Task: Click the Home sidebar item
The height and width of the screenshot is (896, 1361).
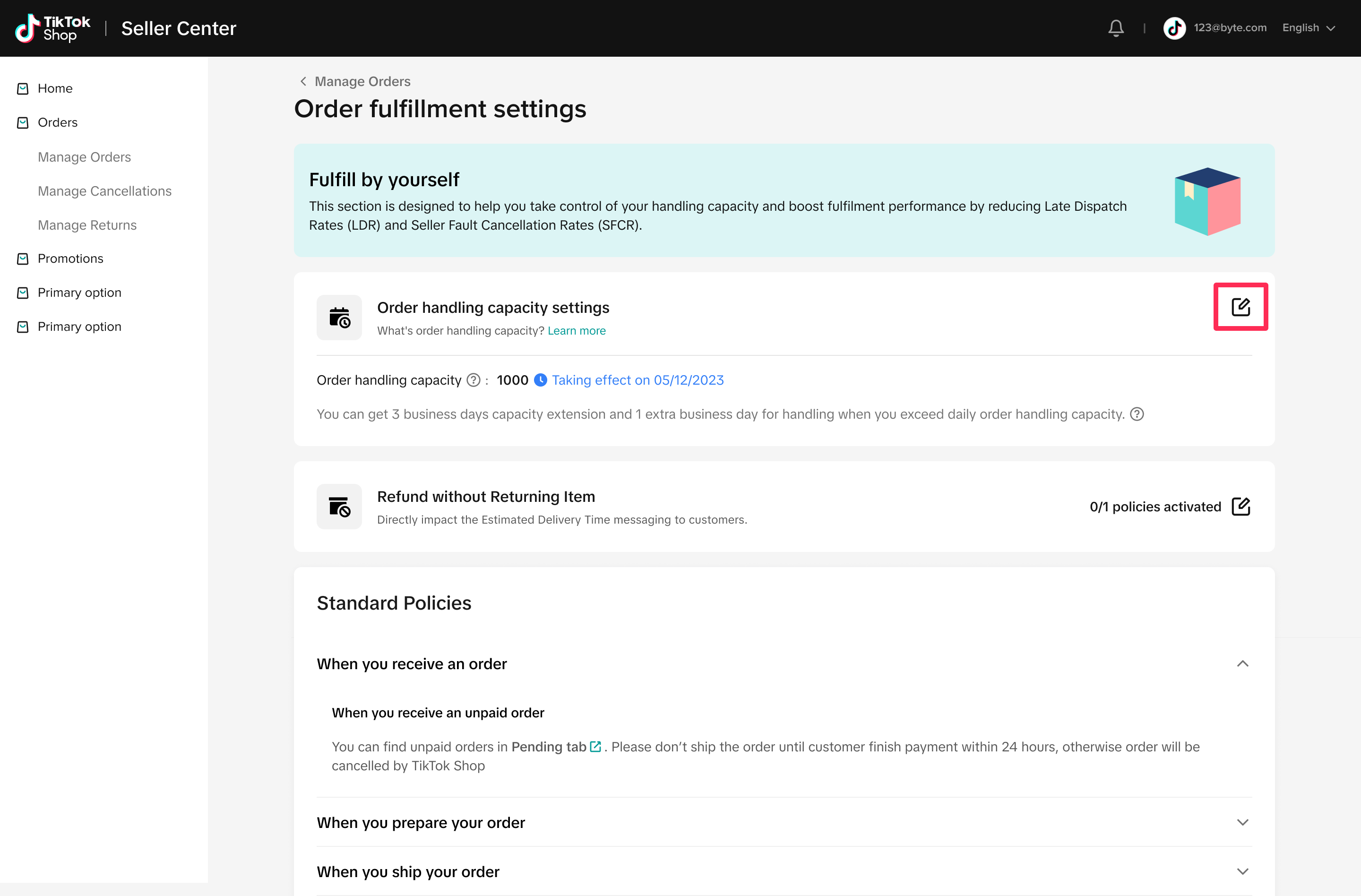Action: tap(55, 89)
